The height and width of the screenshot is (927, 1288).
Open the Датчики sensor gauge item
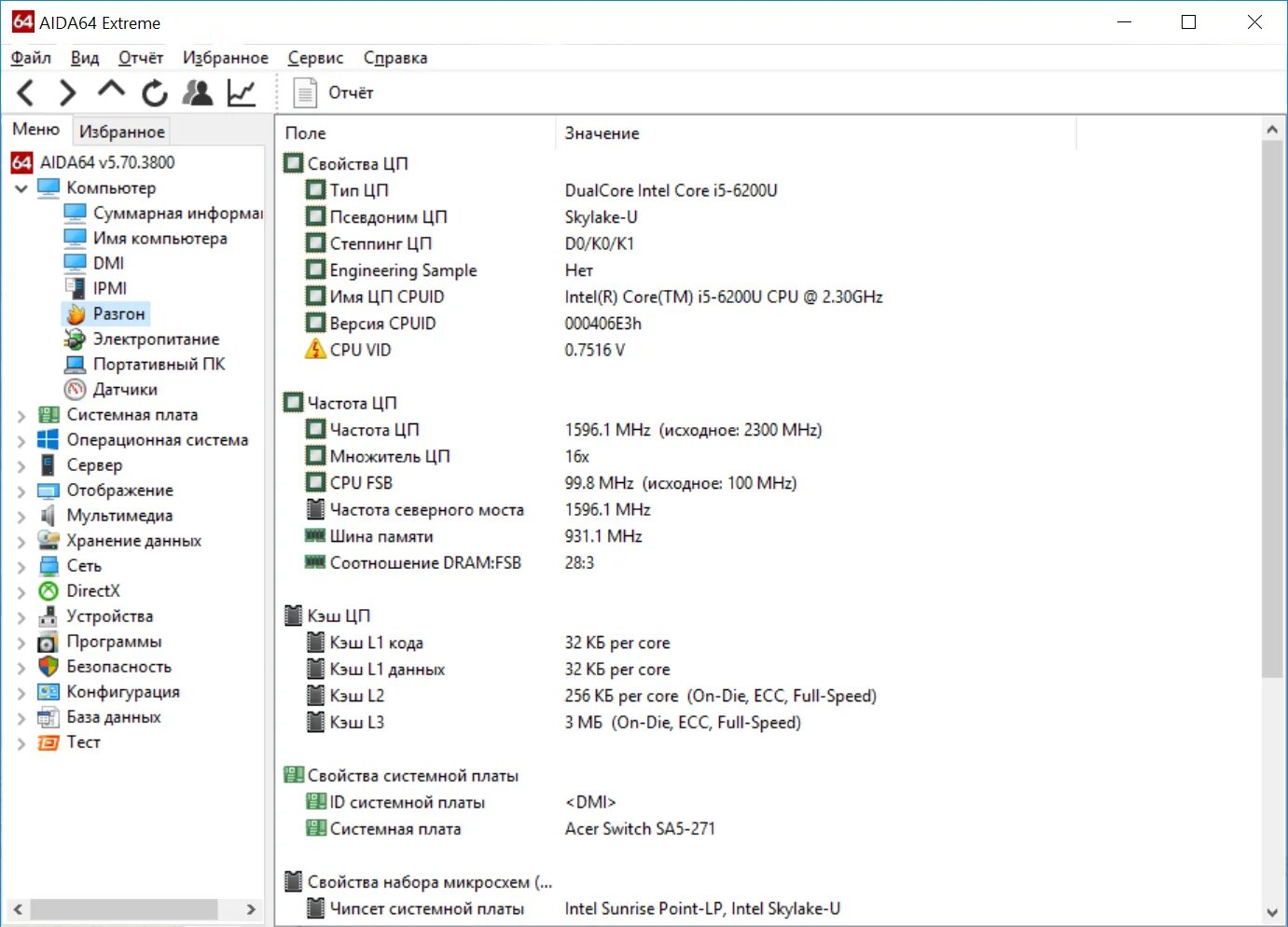[x=111, y=389]
